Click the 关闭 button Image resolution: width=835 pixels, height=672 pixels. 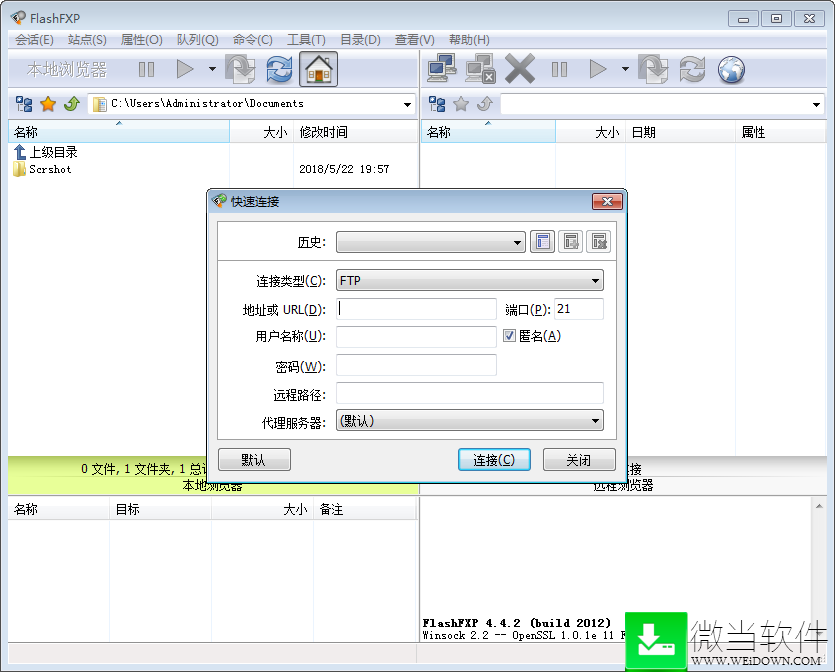[579, 460]
